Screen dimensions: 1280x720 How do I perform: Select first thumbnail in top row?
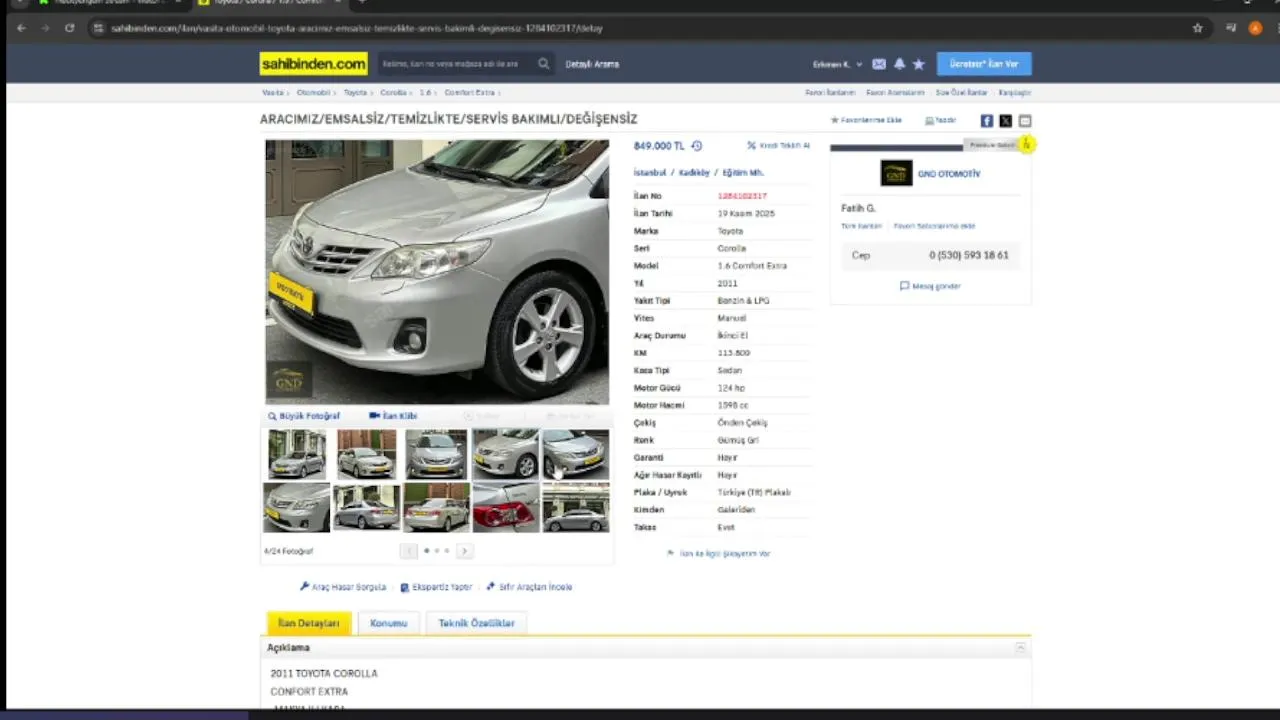(297, 454)
